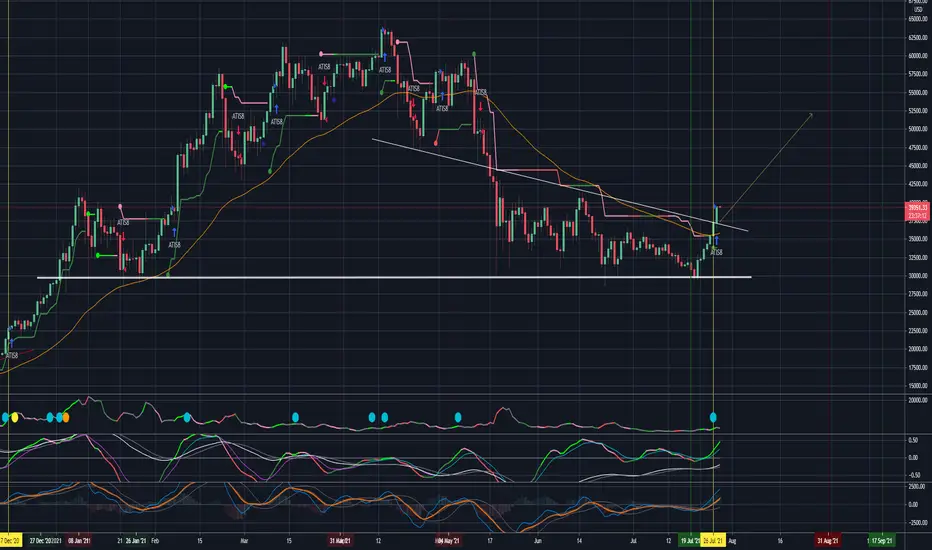Click the pink dot starting the March stop line
Image resolution: width=932 pixels, height=550 pixels.
coord(322,54)
